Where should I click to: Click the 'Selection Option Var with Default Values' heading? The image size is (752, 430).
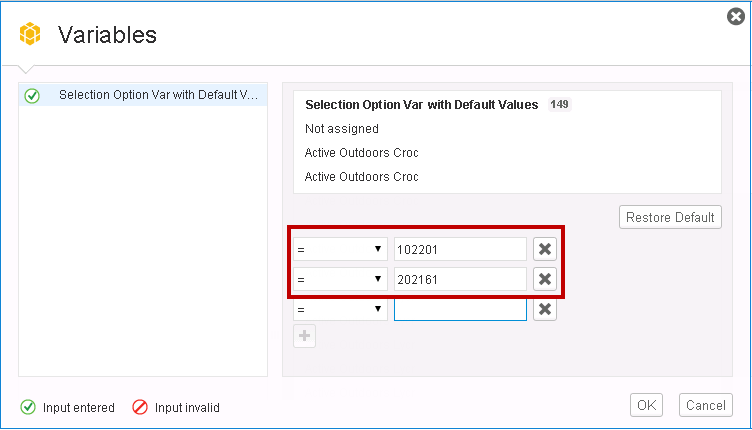[422, 105]
